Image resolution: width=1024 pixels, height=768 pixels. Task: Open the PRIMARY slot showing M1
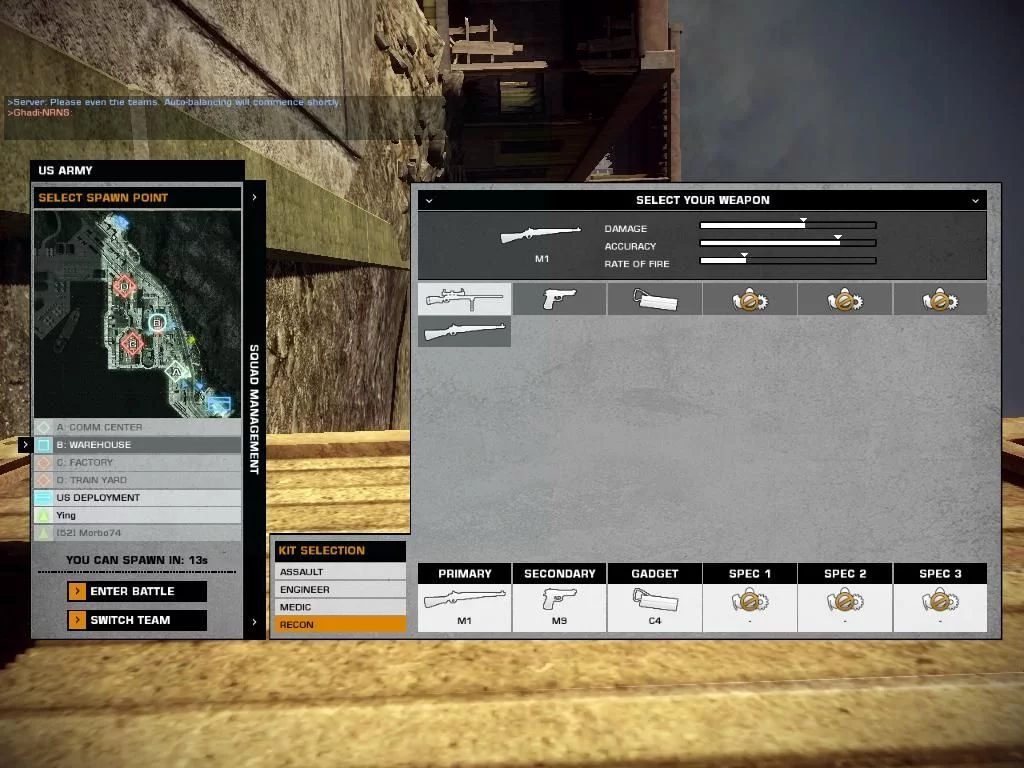tap(464, 598)
